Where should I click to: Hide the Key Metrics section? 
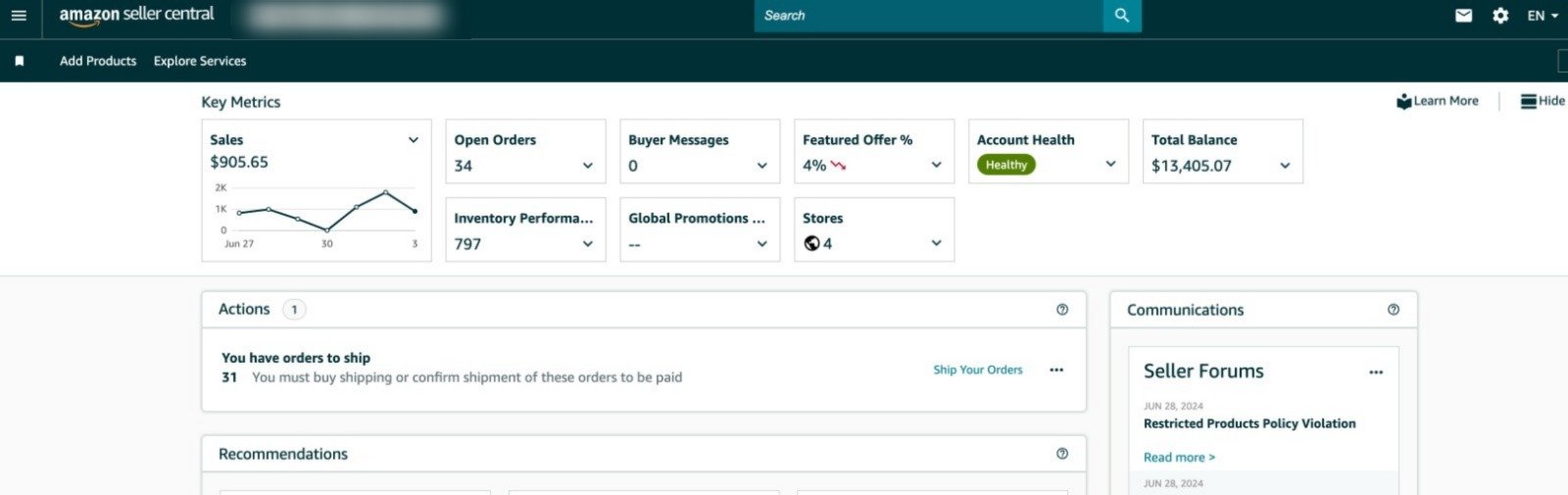pyautogui.click(x=1543, y=101)
